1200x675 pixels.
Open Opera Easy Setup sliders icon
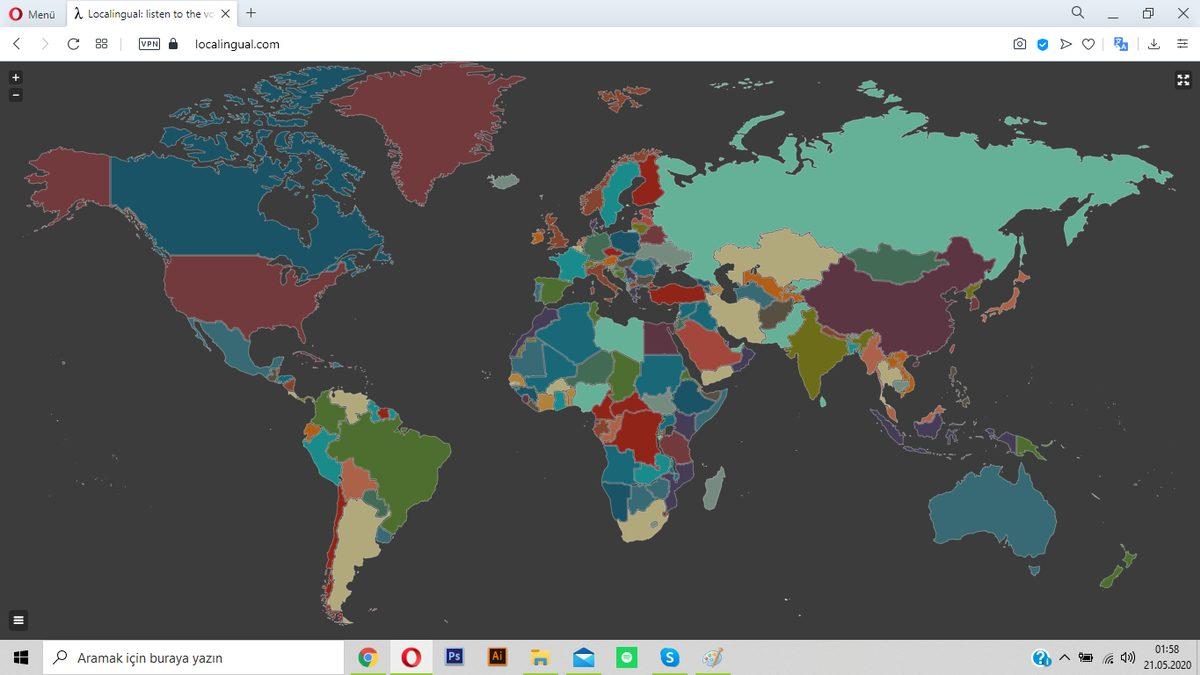pos(1182,44)
